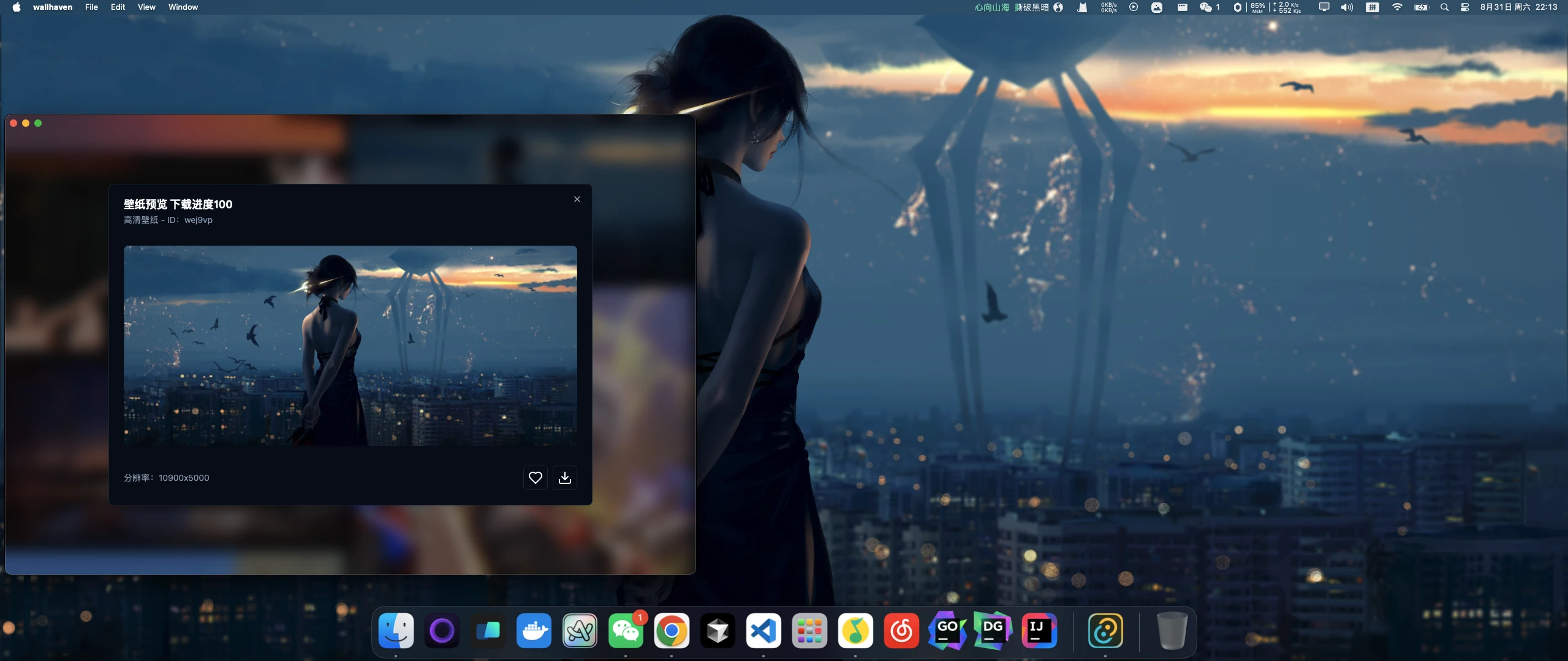Launch Google Chrome from the Dock
Image resolution: width=1568 pixels, height=661 pixels.
coord(672,630)
